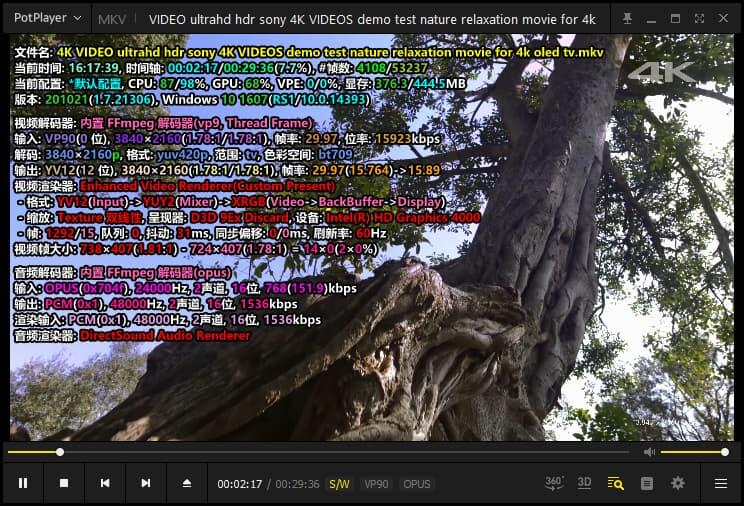The height and width of the screenshot is (506, 744).
Task: Click the OPUS audio codec label
Action: [x=417, y=484]
